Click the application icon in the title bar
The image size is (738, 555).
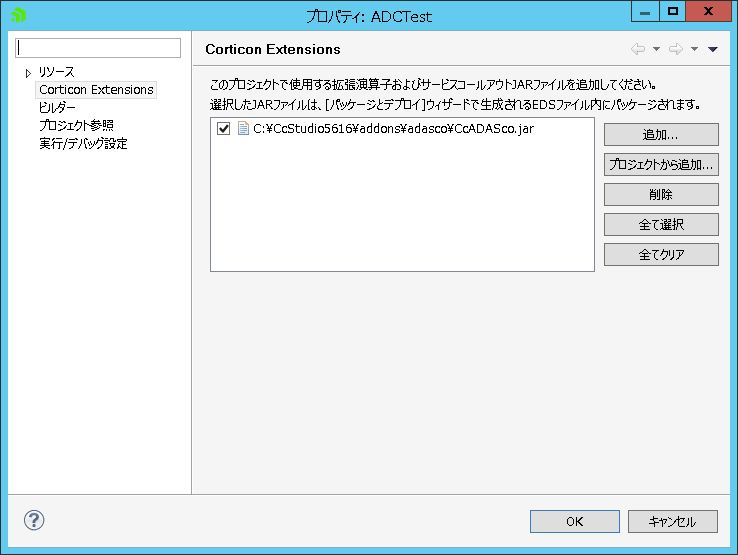point(18,15)
